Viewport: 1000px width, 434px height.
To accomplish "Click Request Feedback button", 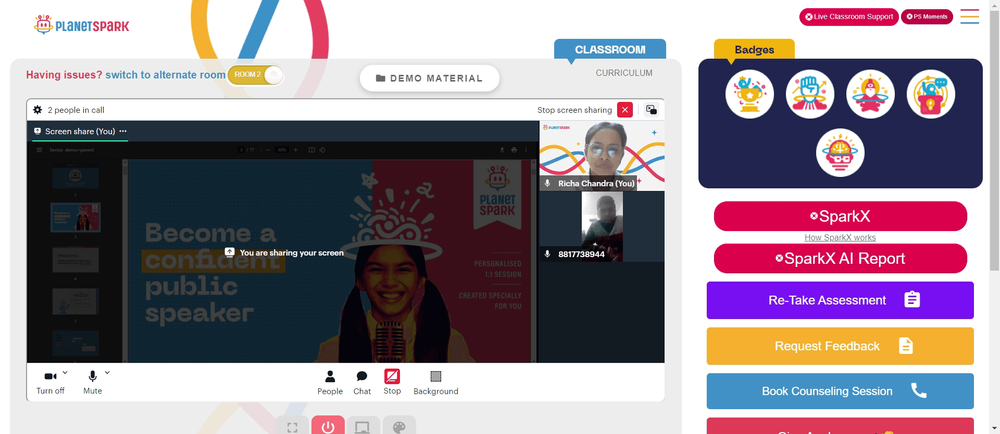I will (x=840, y=346).
